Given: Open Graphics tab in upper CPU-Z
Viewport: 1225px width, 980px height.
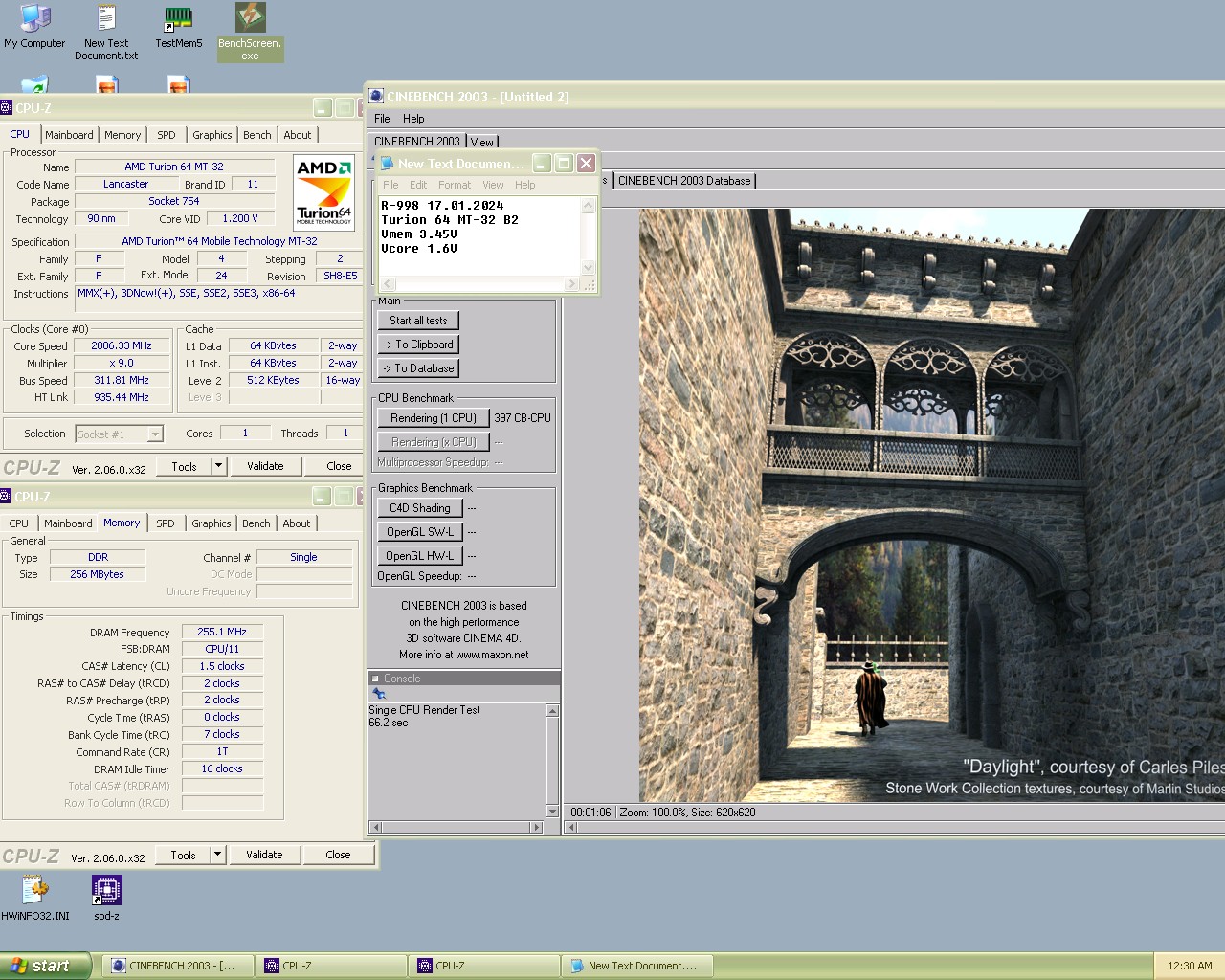Looking at the screenshot, I should [212, 135].
